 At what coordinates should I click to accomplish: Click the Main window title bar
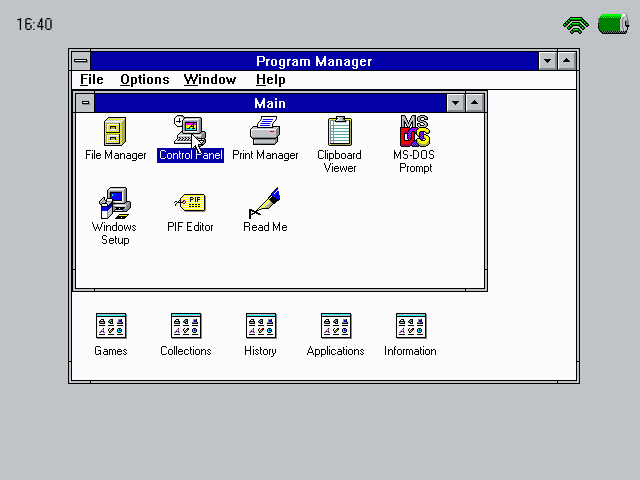[x=270, y=103]
